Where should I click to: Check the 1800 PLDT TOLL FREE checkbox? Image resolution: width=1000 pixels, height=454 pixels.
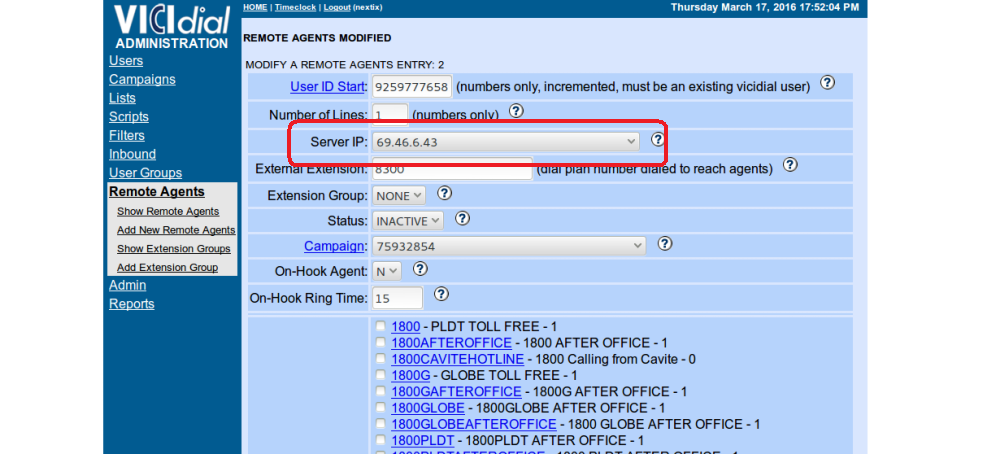[381, 326]
